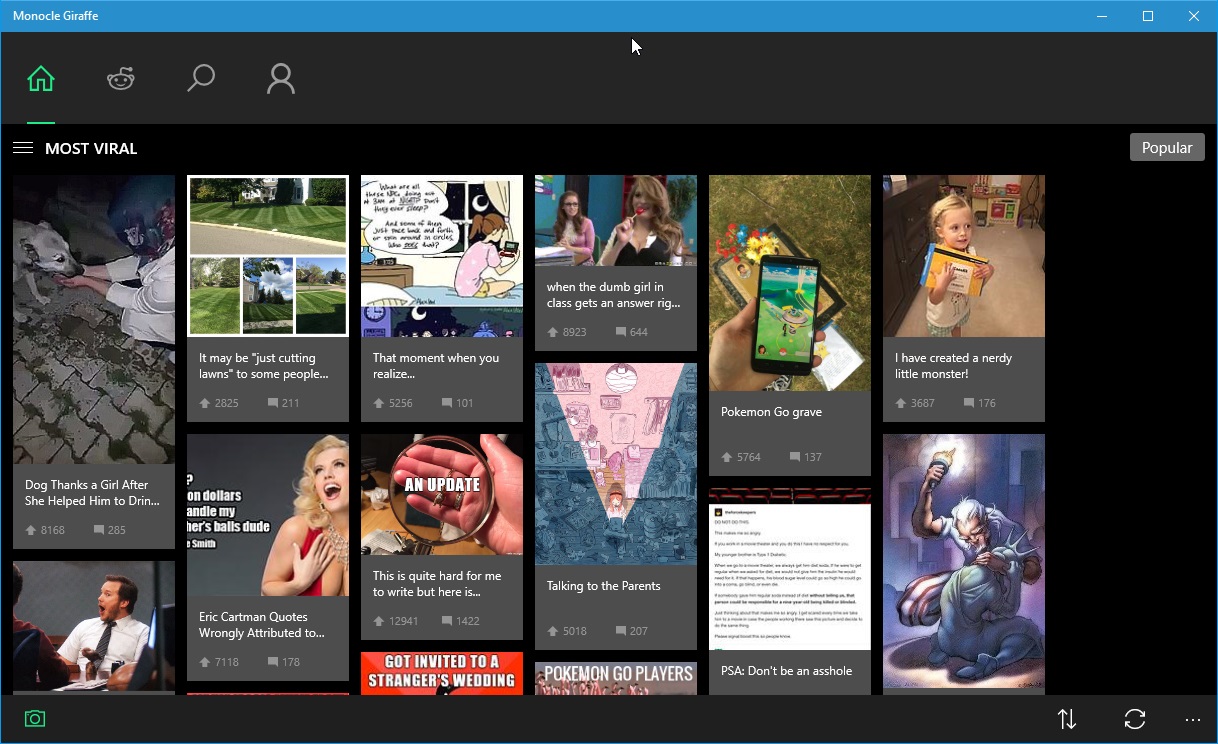This screenshot has height=744, width=1218.
Task: Open the user account icon
Action: pyautogui.click(x=281, y=79)
